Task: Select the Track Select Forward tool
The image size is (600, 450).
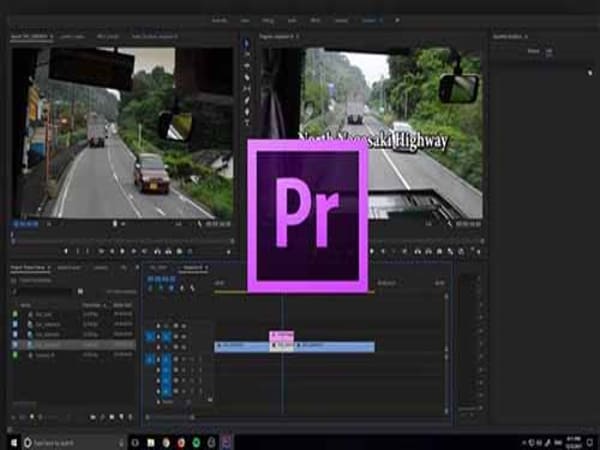Action: (x=246, y=55)
